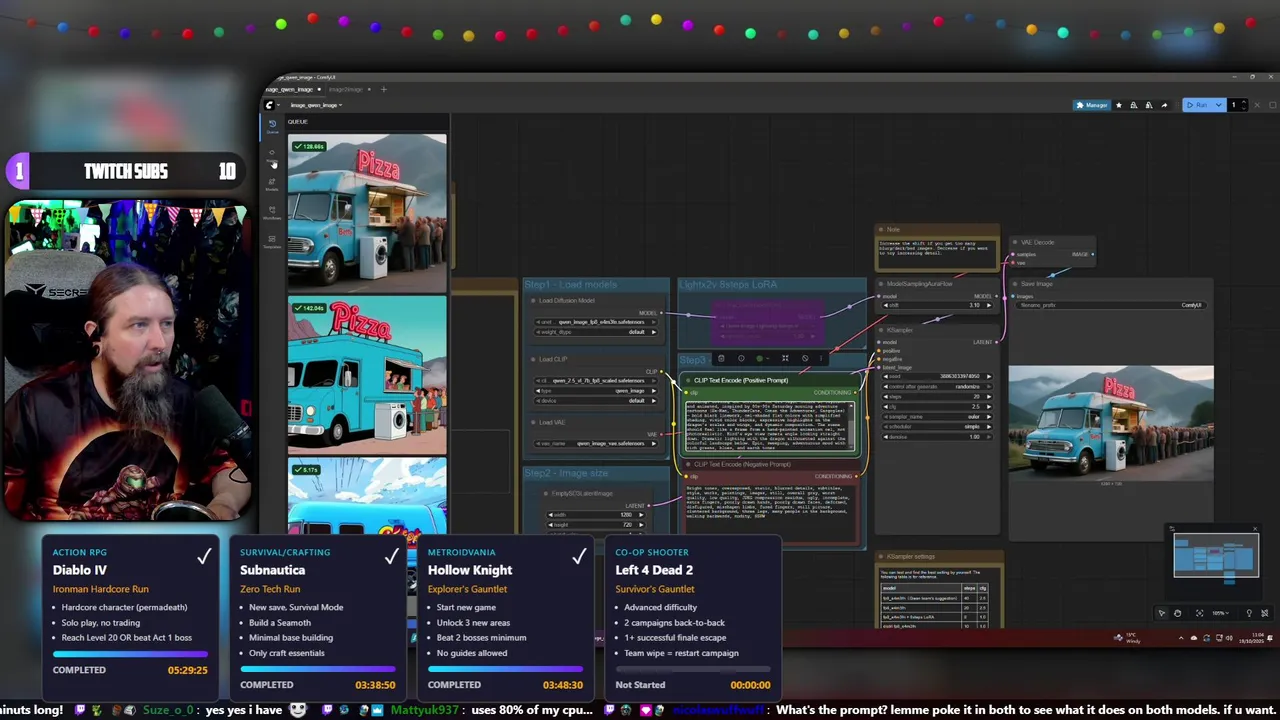Edit width value in EmptySD3LatentImage
The width and height of the screenshot is (1280, 720).
click(598, 514)
